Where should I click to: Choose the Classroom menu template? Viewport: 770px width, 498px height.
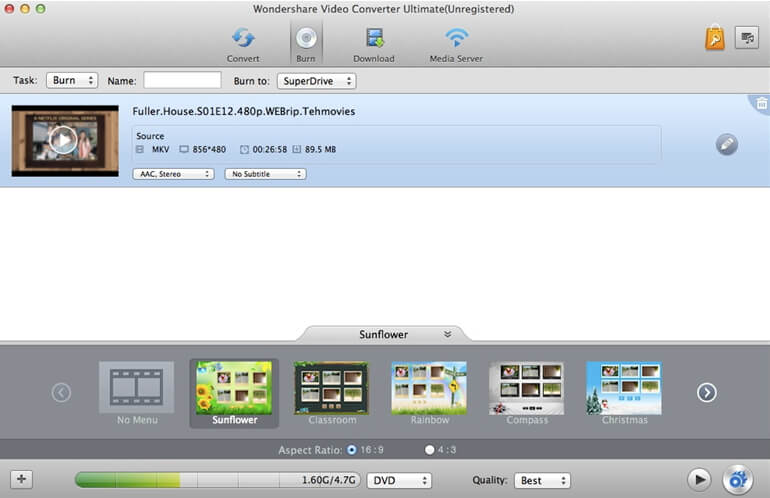331,393
